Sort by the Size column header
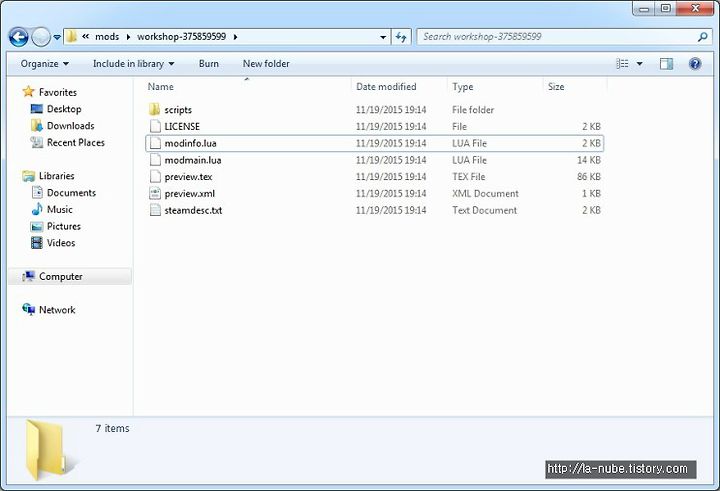720x491 pixels. tap(556, 87)
